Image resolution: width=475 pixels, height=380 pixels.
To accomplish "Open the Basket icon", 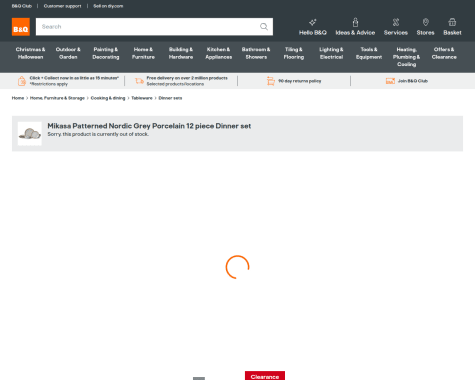I will 452,22.
